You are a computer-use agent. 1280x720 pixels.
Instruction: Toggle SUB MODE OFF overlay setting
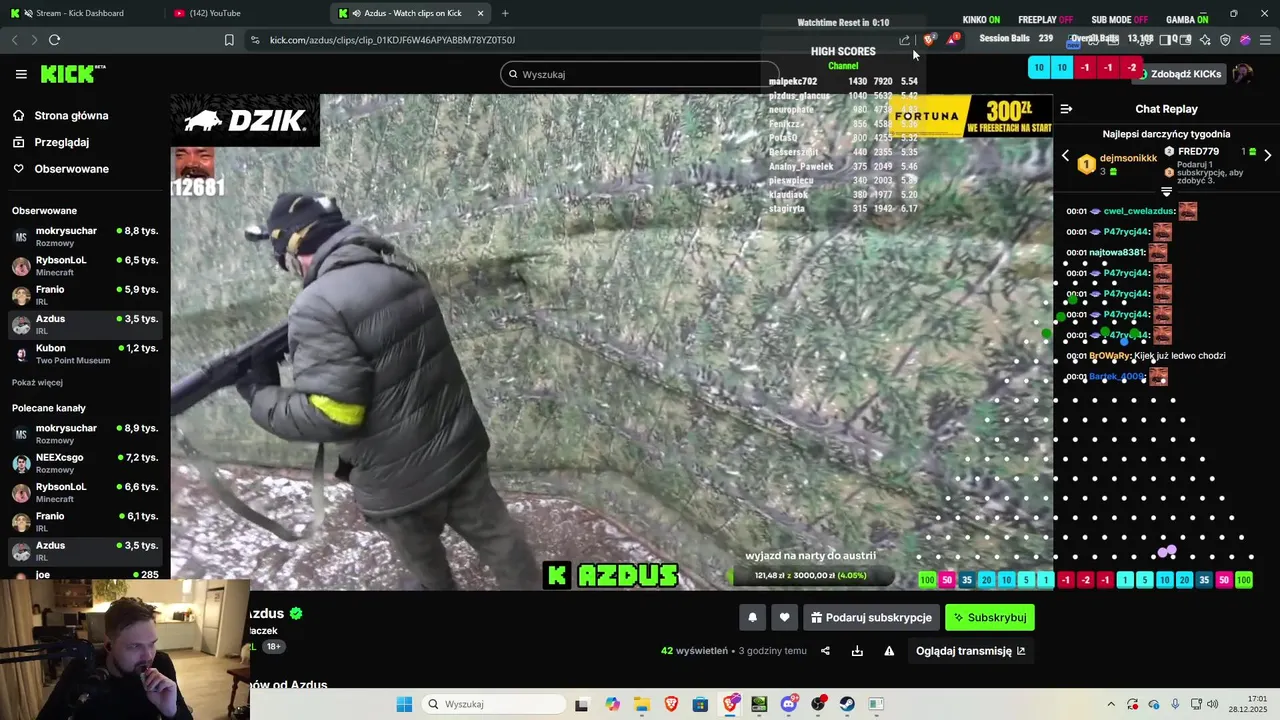pos(1119,20)
